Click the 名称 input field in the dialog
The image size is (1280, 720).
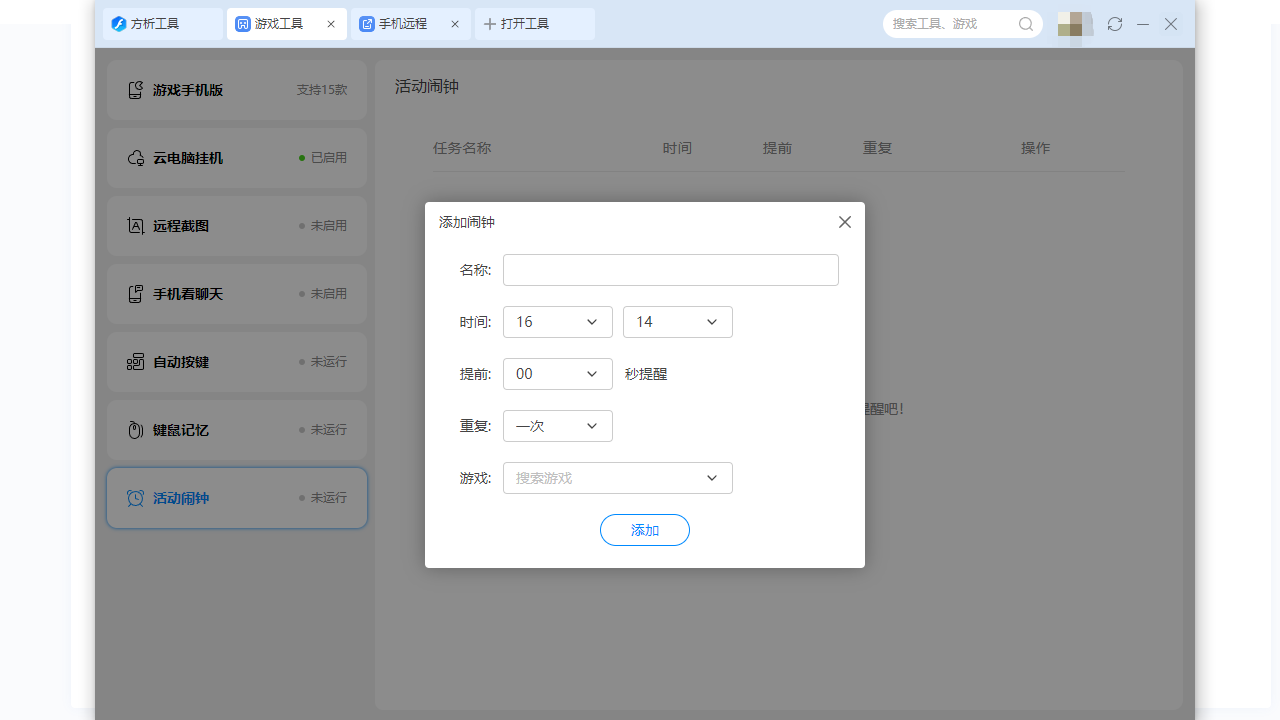tap(670, 269)
